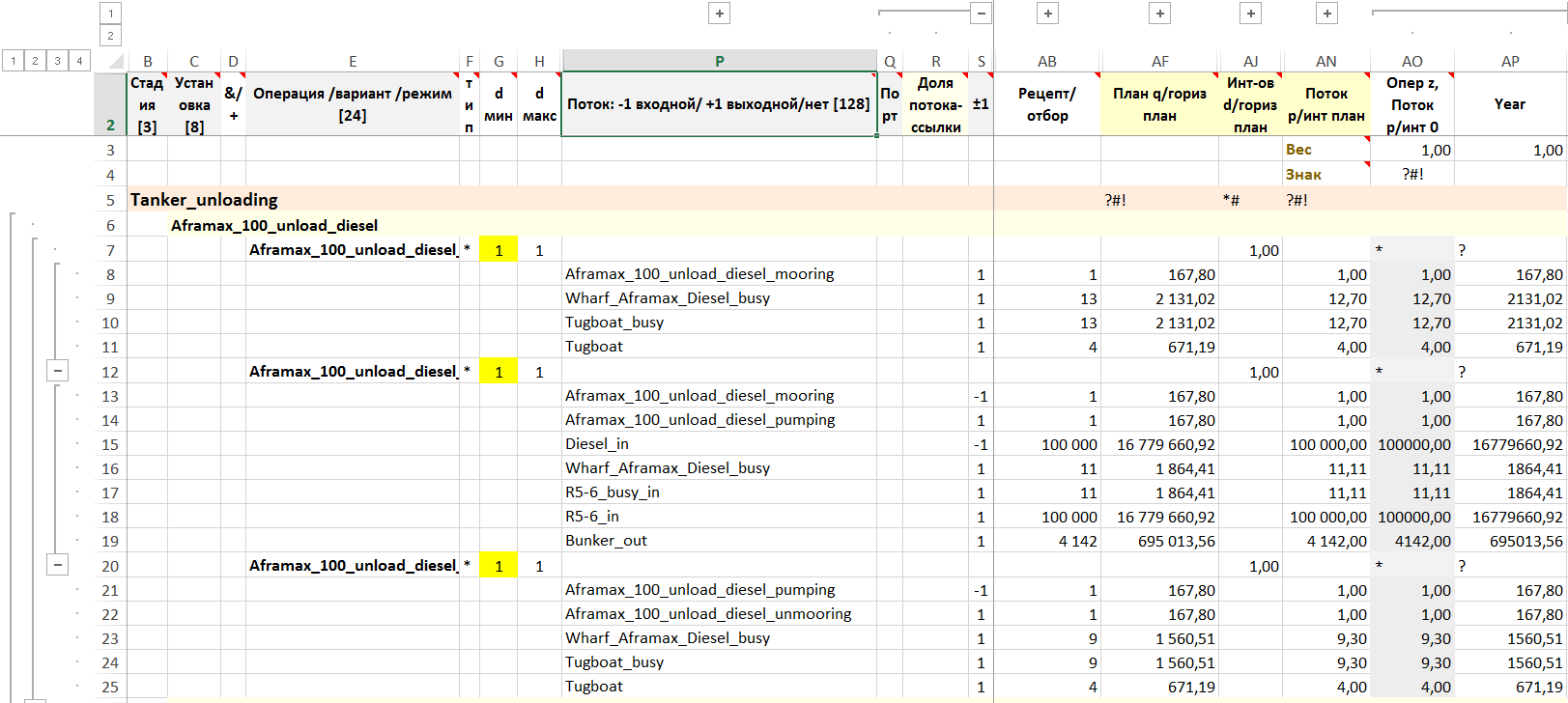Expand column group using plus above column AF
This screenshot has width=1568, height=703.
[x=1160, y=14]
